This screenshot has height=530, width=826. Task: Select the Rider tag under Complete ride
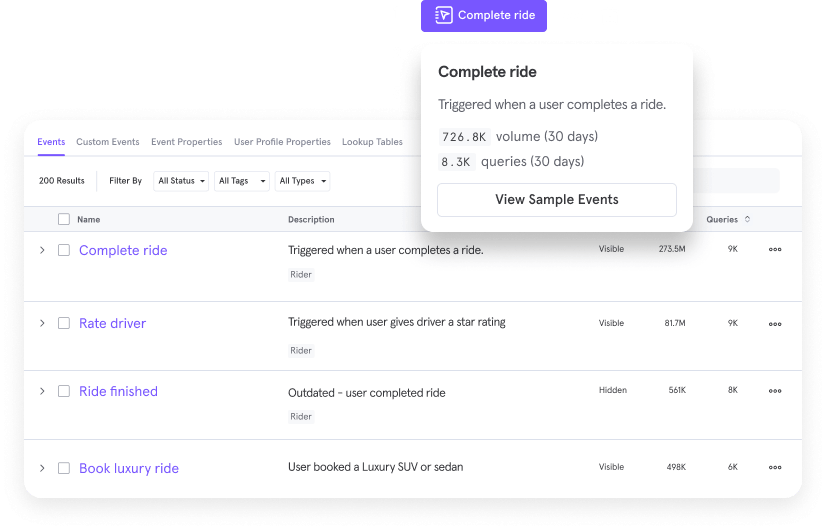click(x=301, y=274)
